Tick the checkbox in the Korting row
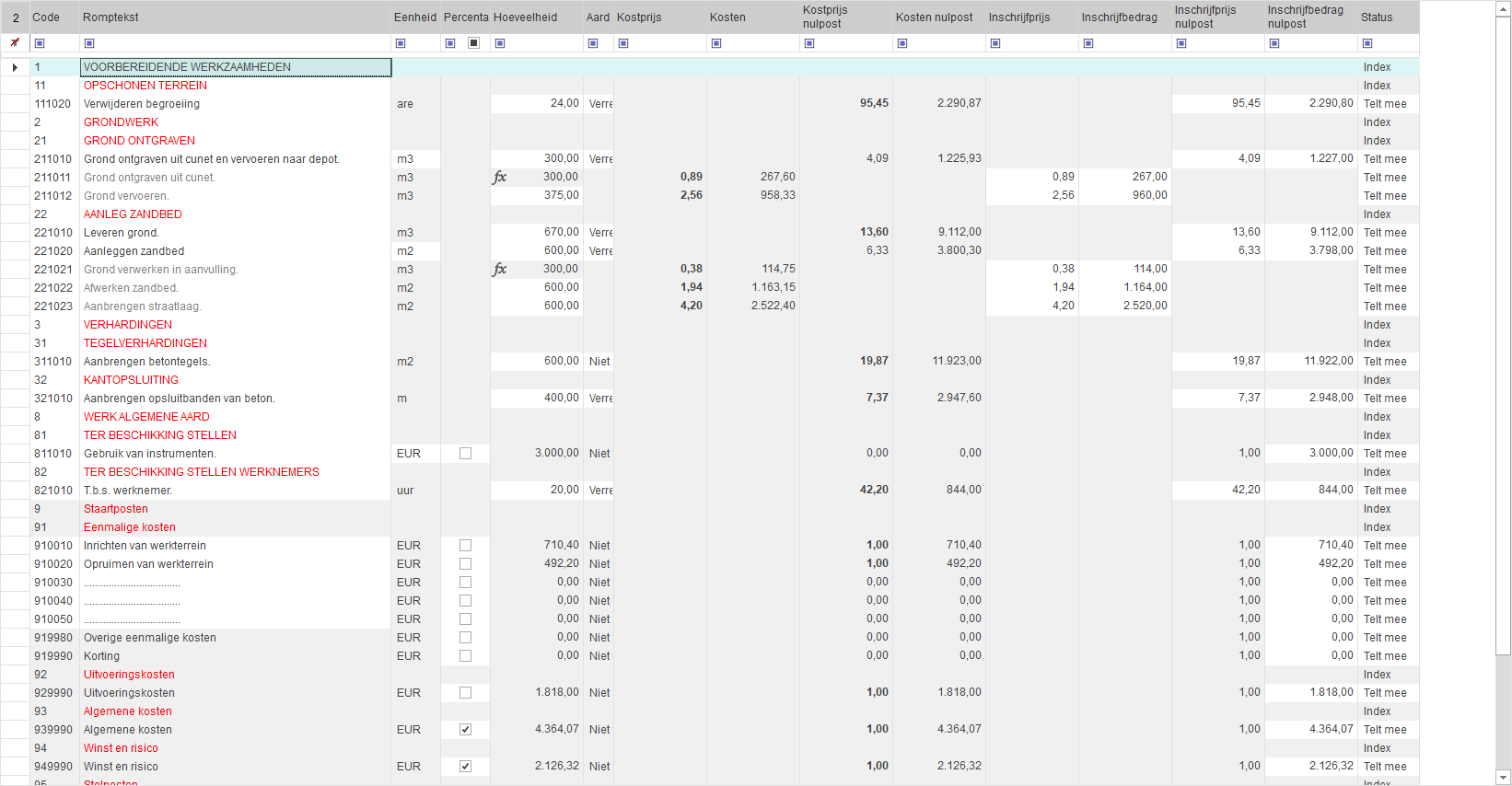Viewport: 1512px width, 786px height. coord(465,655)
